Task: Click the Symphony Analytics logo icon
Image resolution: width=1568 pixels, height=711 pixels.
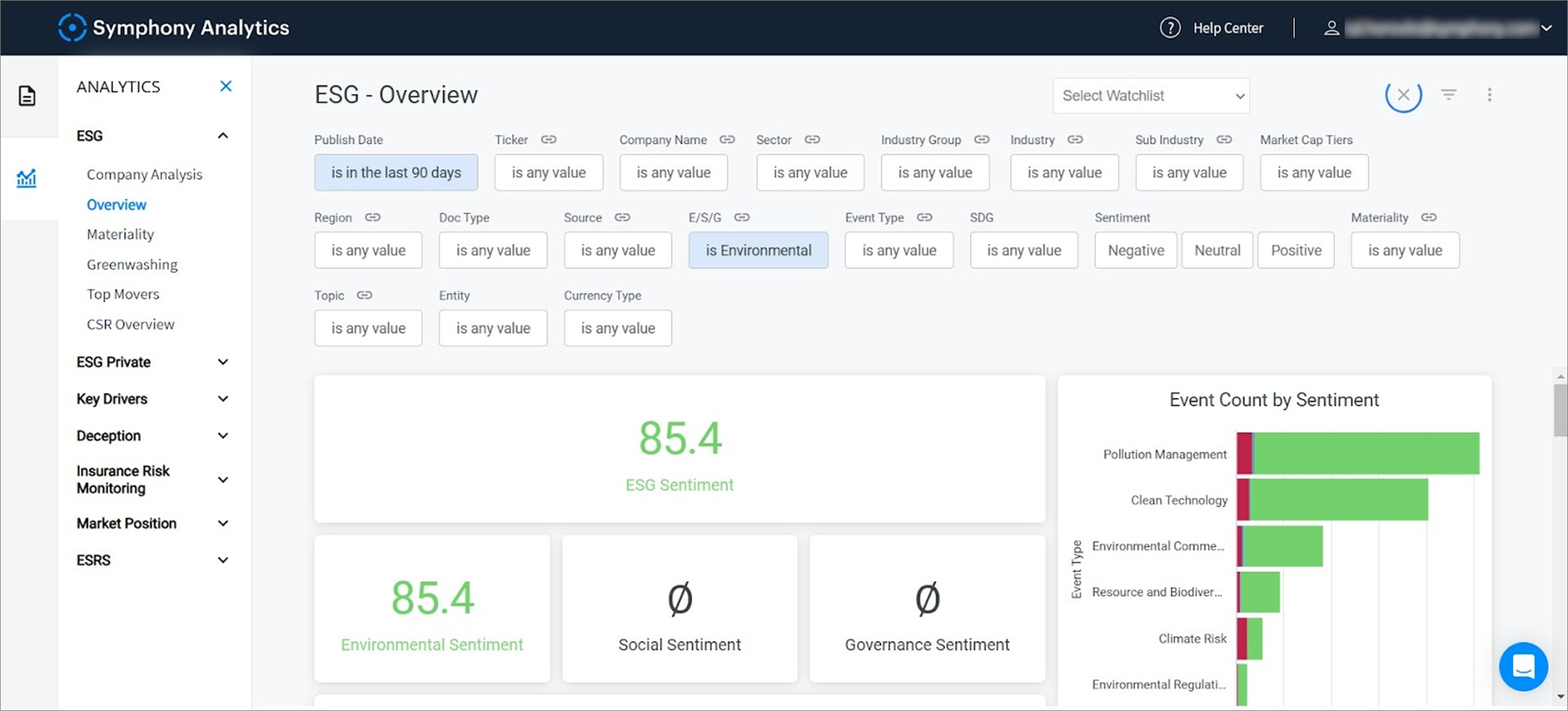Action: 72,28
